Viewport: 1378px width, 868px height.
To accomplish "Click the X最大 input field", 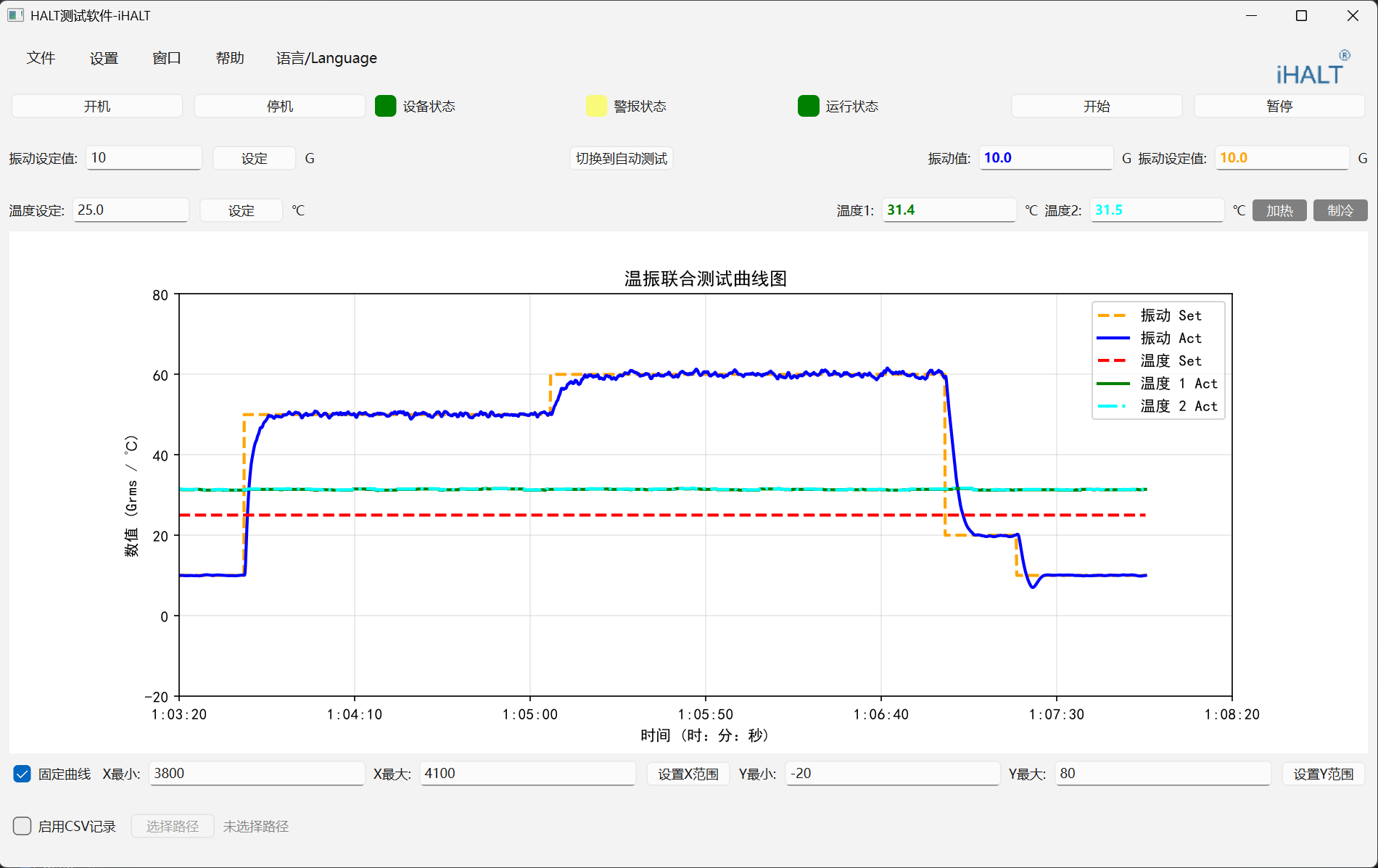I will 528,774.
